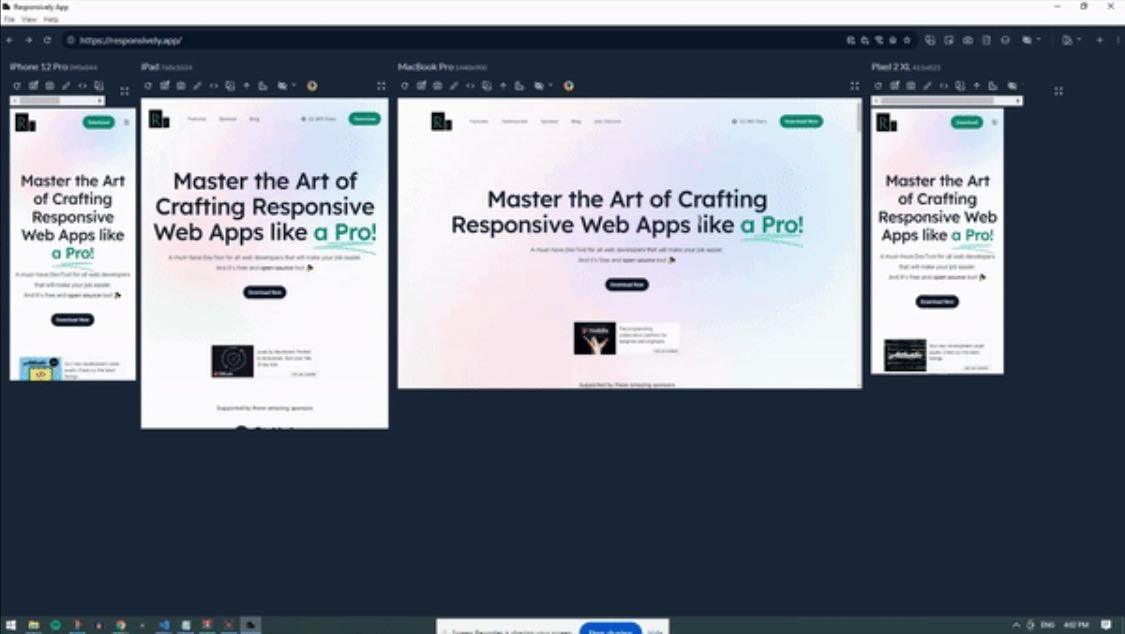Click the green Download button in the Pixel 2 XL preview
The image size is (1125, 634).
pyautogui.click(x=966, y=122)
